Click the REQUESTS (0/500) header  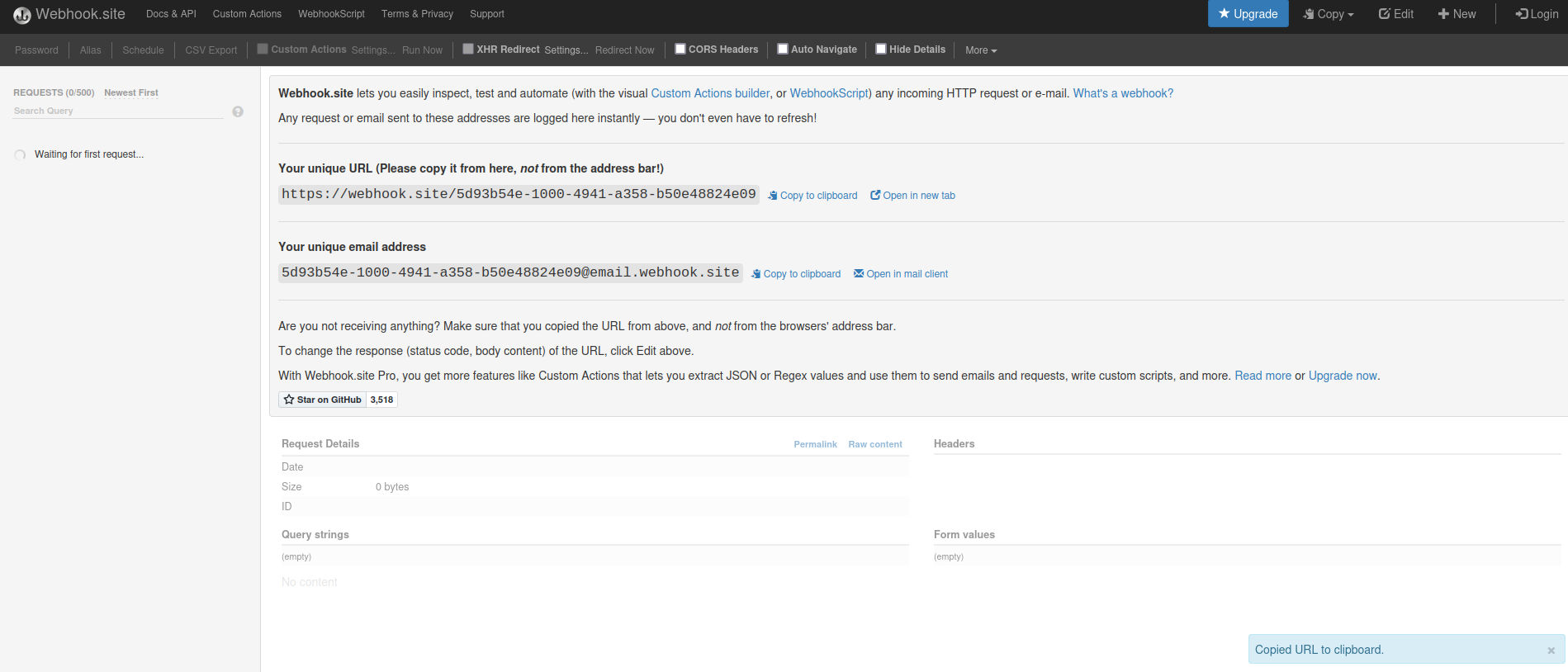[54, 92]
